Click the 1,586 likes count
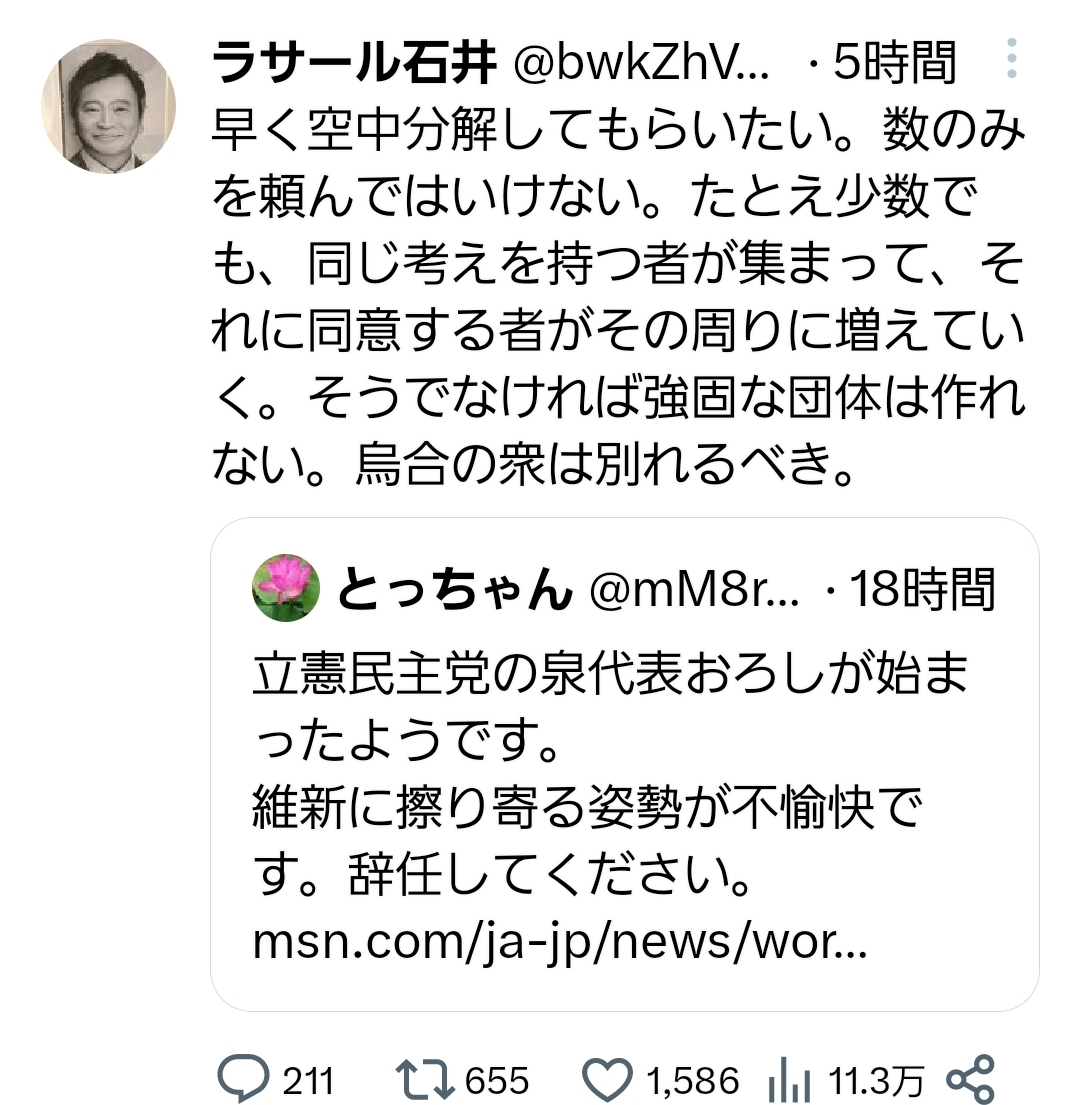The height and width of the screenshot is (1105, 1079). (x=693, y=1080)
